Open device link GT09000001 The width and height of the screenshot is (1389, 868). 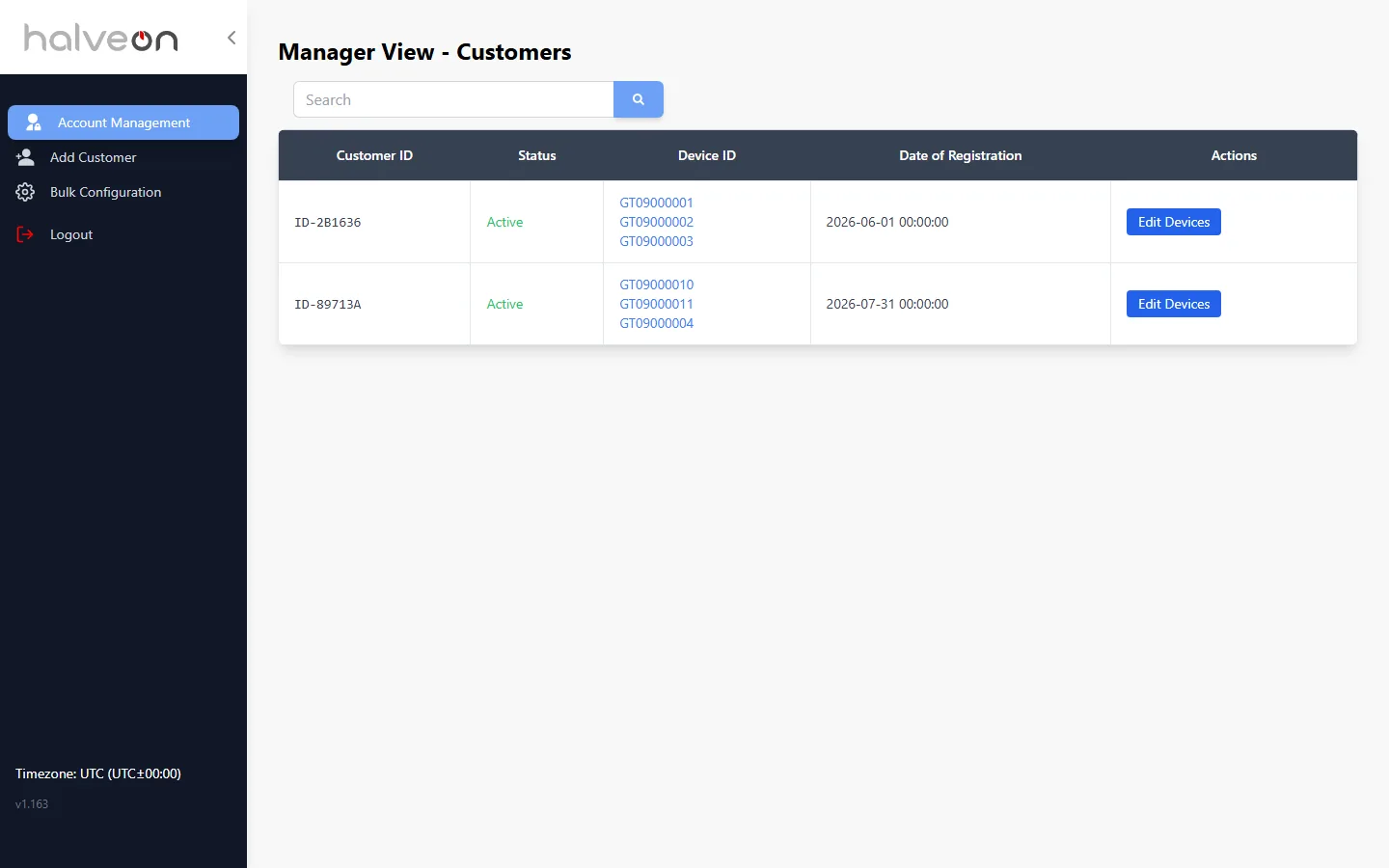(x=656, y=203)
